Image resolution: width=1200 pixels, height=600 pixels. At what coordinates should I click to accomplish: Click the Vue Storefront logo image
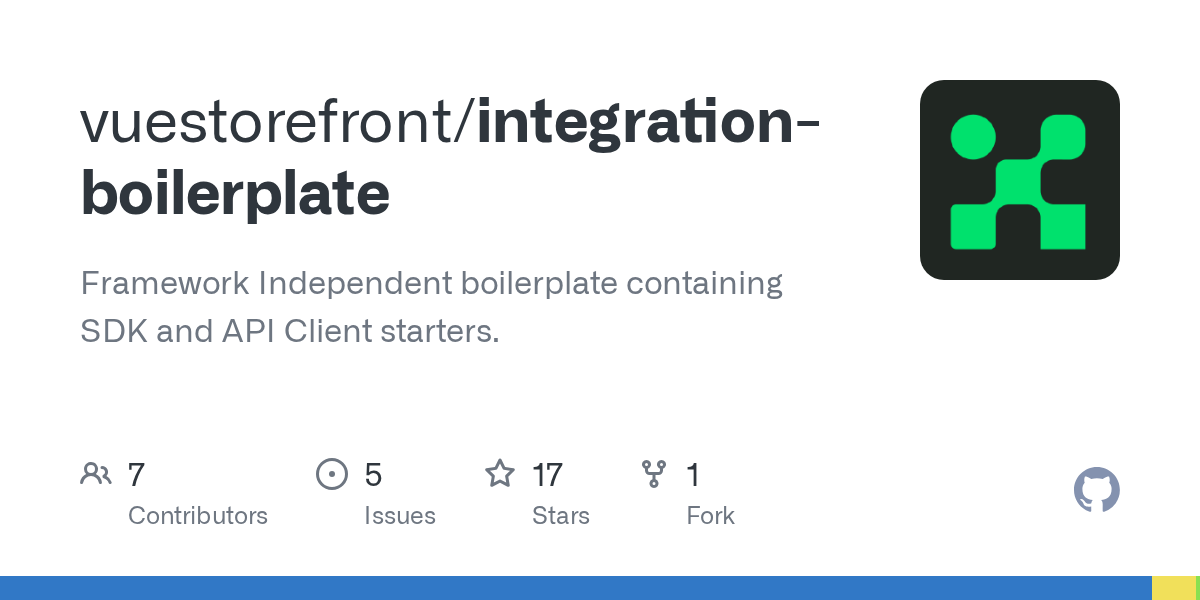(x=1019, y=180)
